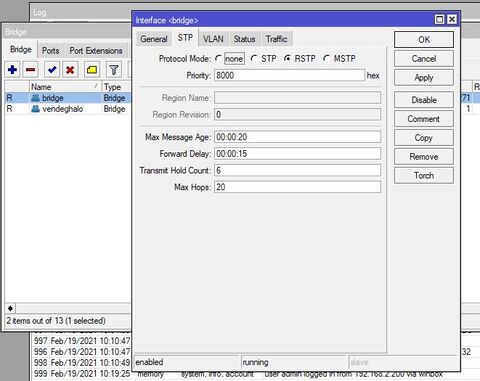Click the Comment button
Viewport: 480px width, 381px height.
424,119
